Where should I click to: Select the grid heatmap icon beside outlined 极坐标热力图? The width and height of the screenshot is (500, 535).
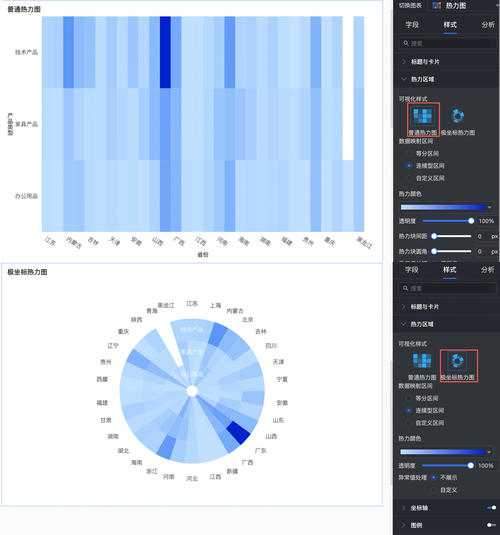(x=422, y=361)
